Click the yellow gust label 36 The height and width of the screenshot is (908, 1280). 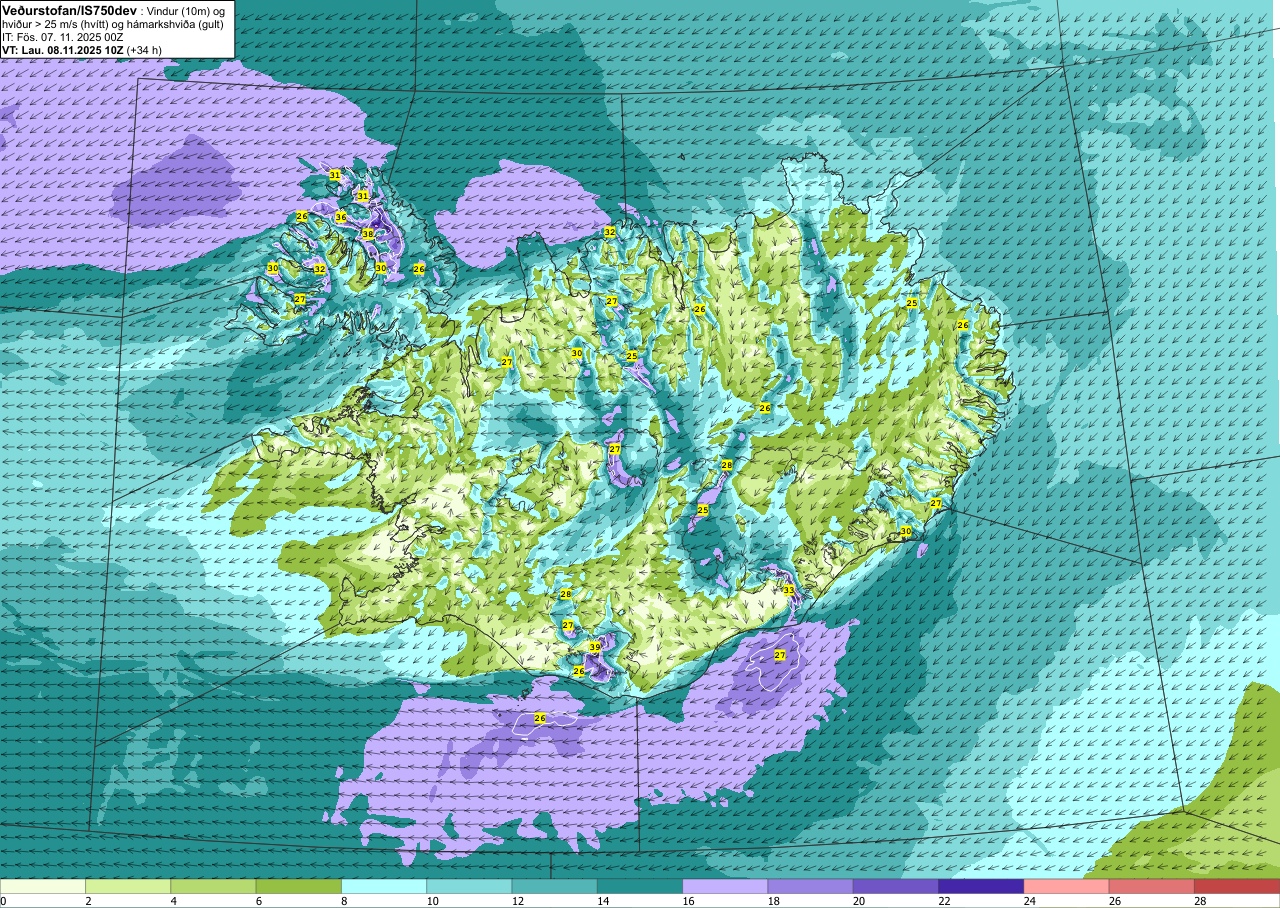pyautogui.click(x=341, y=217)
